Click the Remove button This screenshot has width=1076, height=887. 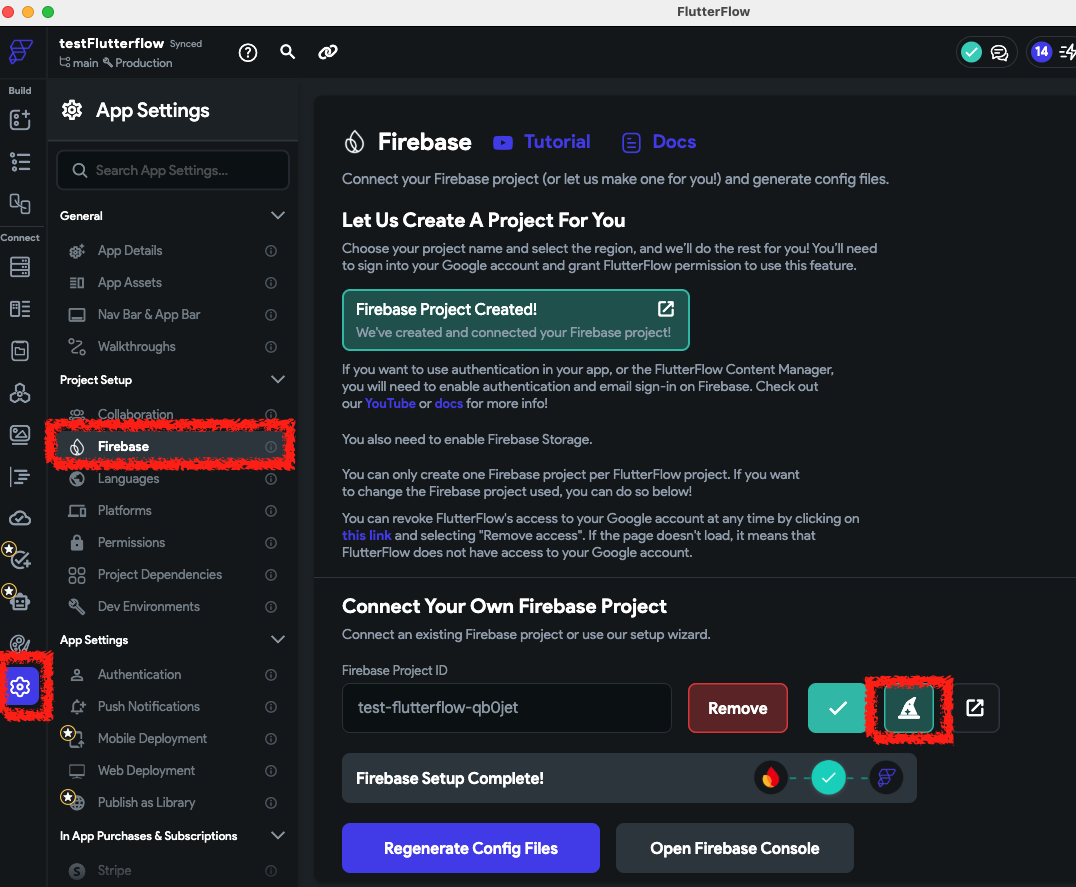738,708
